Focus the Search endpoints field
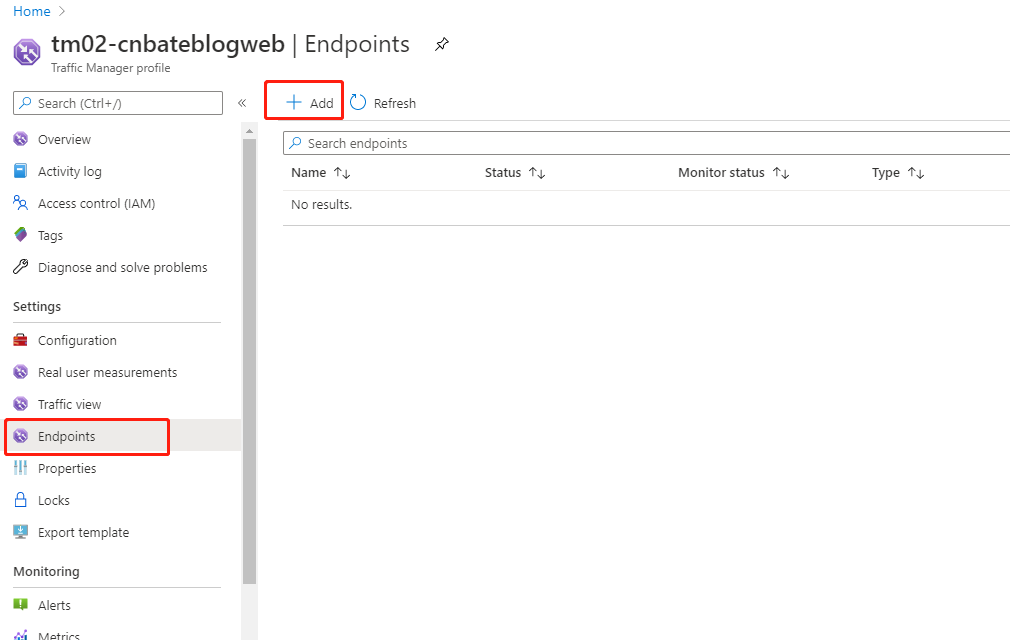Viewport: 1010px width, 640px height. (x=646, y=143)
